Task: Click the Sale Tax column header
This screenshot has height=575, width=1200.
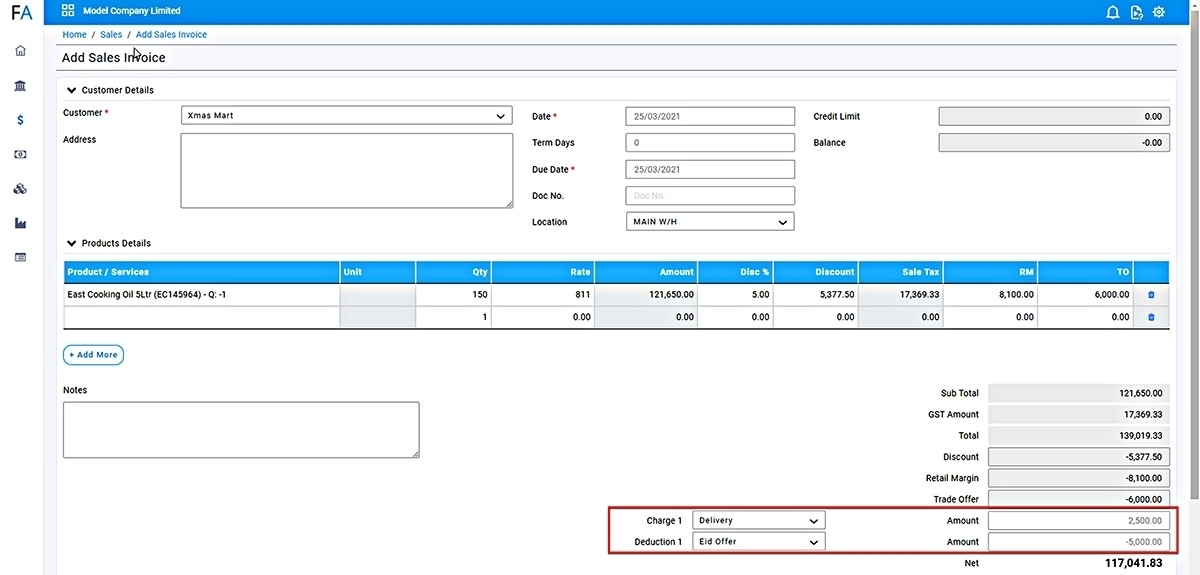Action: tap(901, 272)
